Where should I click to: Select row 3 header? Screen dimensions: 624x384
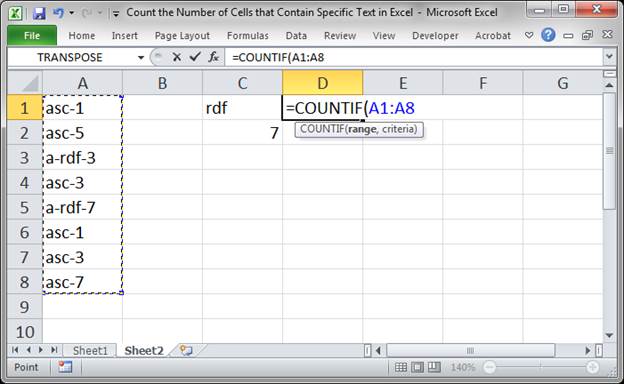coord(25,158)
